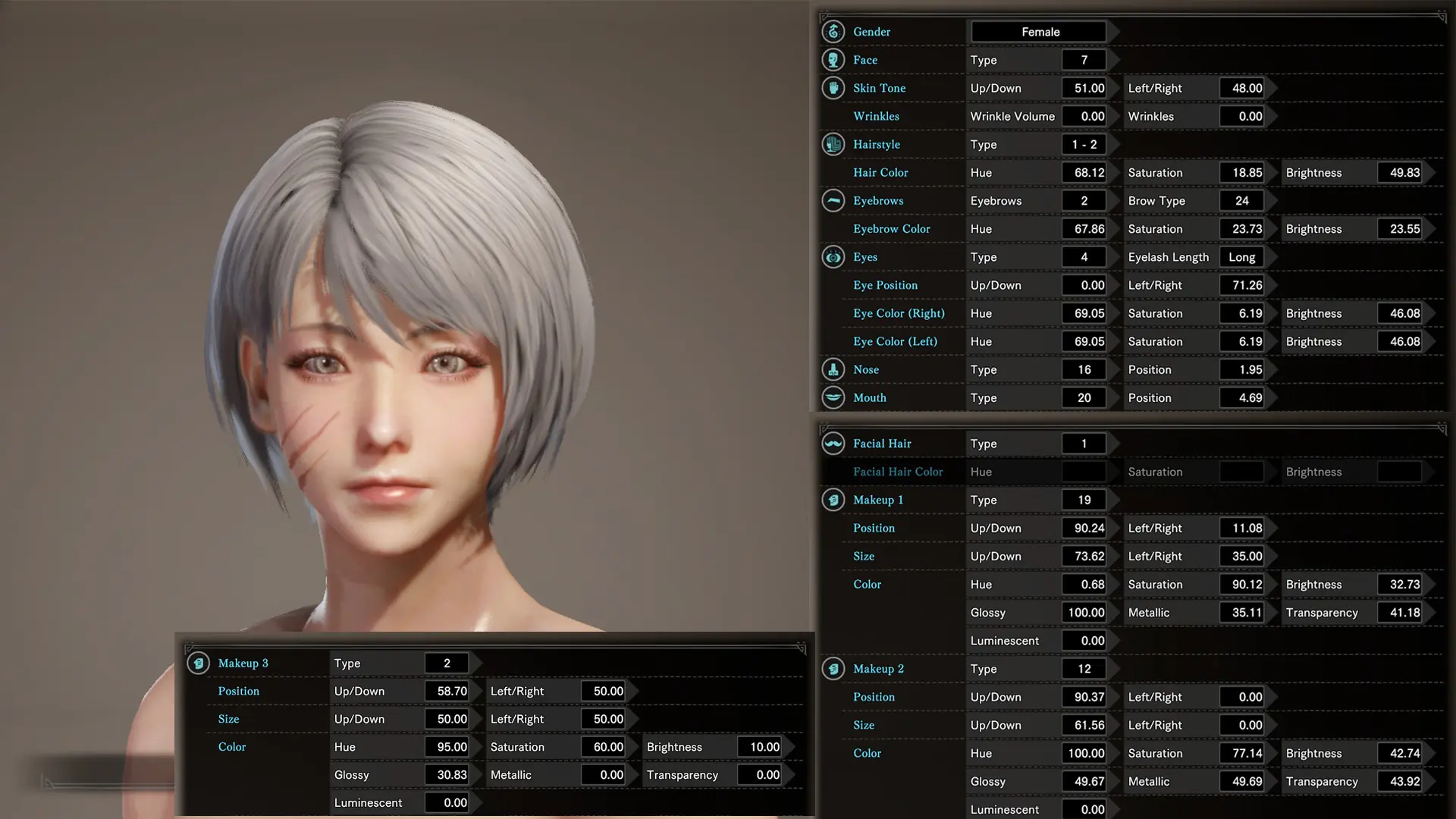The height and width of the screenshot is (819, 1456).
Task: Click Eye Color (Right) Hue value
Action: 1084,313
